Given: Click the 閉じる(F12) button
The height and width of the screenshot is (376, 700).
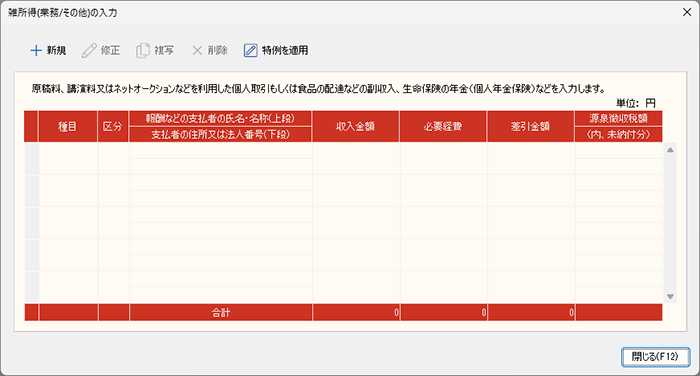Looking at the screenshot, I should 655,357.
